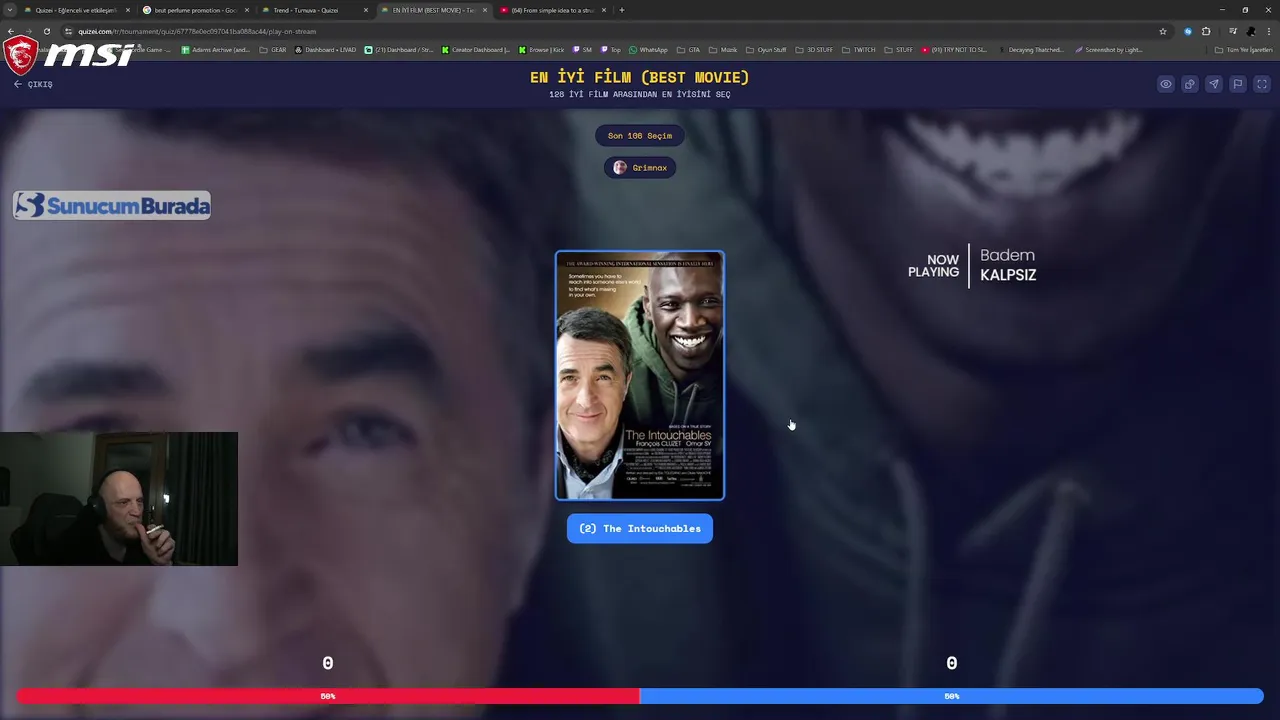Open the Extensions puzzle icon

[1206, 31]
